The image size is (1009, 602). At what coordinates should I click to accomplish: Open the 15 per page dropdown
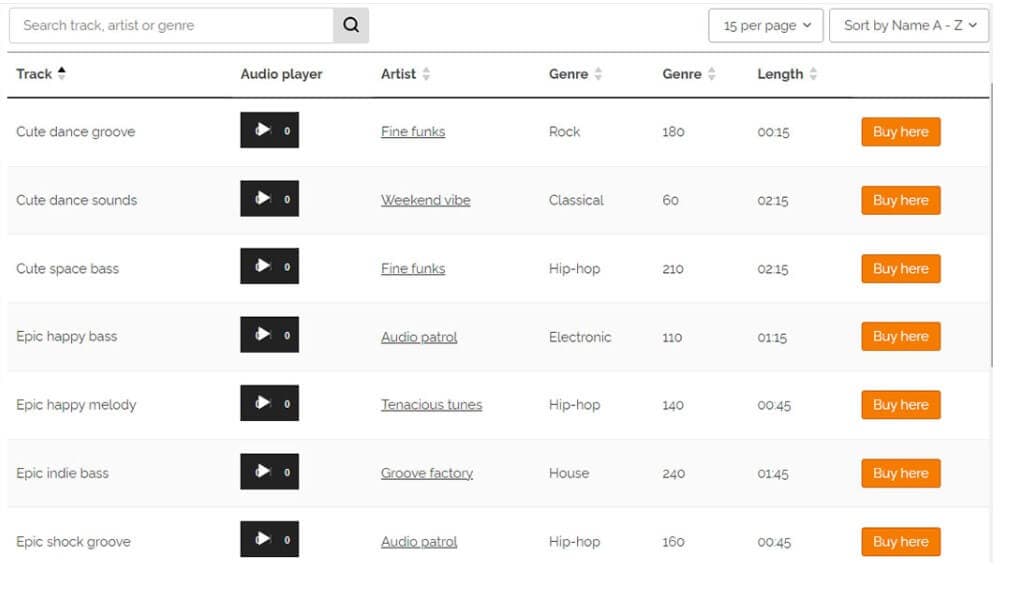pyautogui.click(x=766, y=26)
